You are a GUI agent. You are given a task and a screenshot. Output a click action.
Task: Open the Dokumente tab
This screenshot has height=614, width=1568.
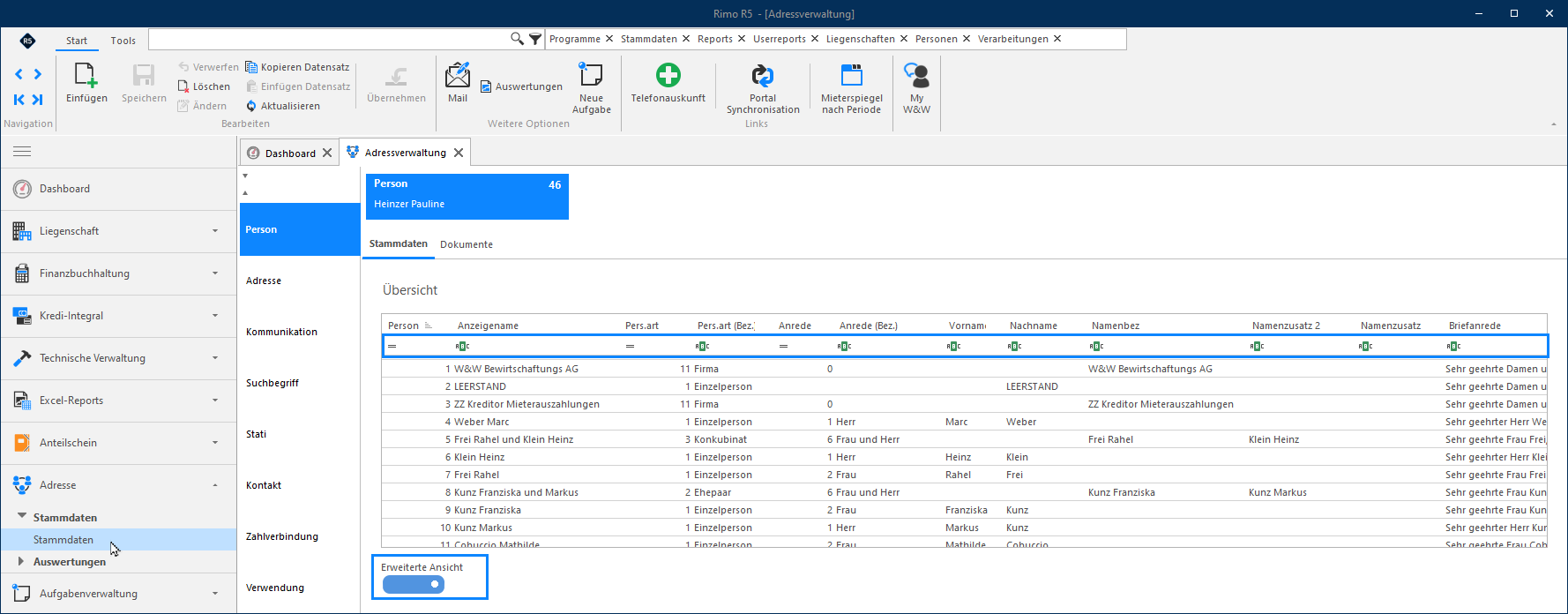467,244
